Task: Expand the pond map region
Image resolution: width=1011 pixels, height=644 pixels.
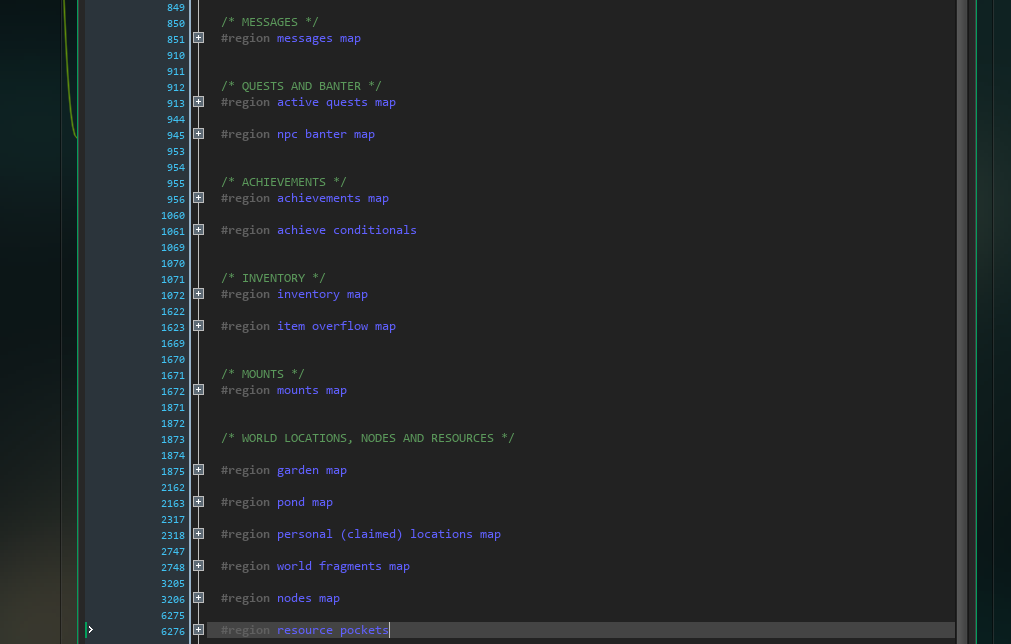Action: (198, 501)
